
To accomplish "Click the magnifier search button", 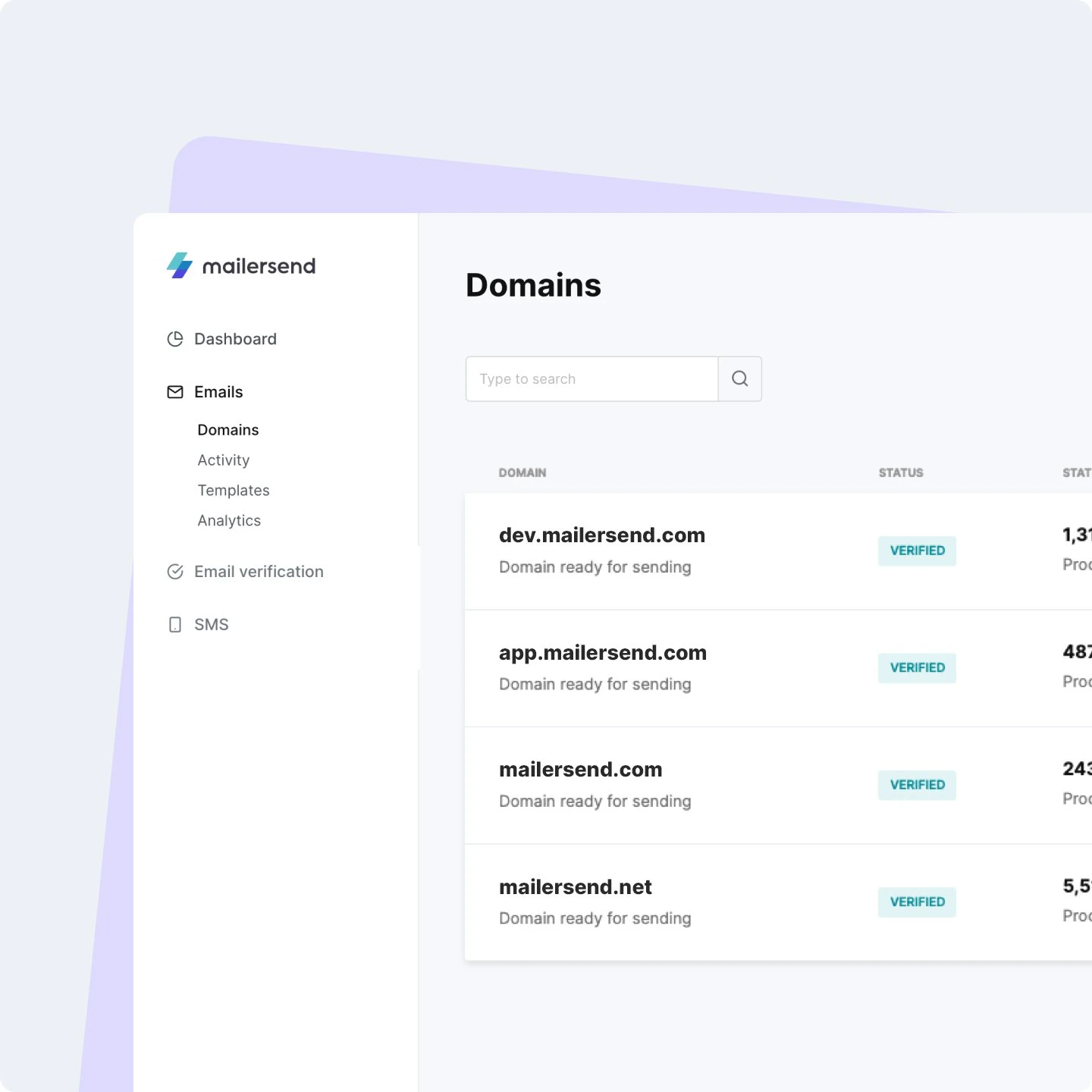I will [740, 378].
